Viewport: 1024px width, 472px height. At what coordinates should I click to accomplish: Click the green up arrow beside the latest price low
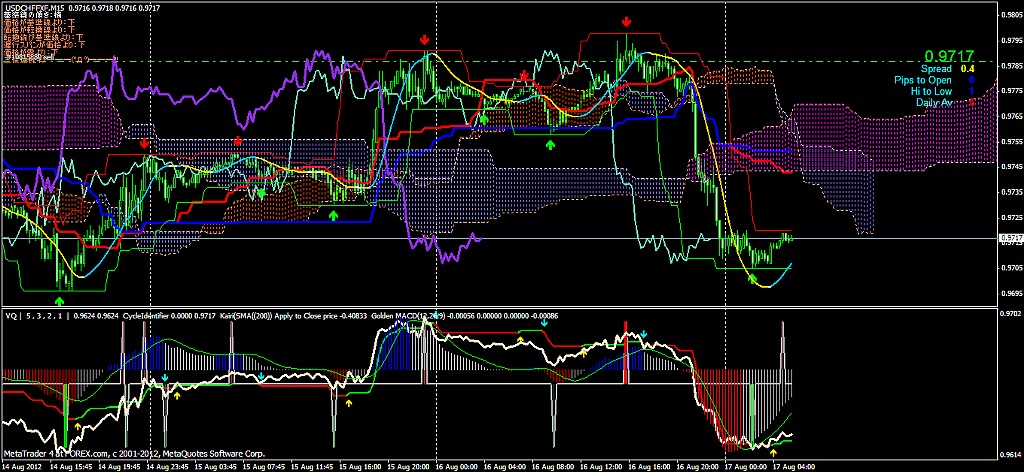[752, 278]
